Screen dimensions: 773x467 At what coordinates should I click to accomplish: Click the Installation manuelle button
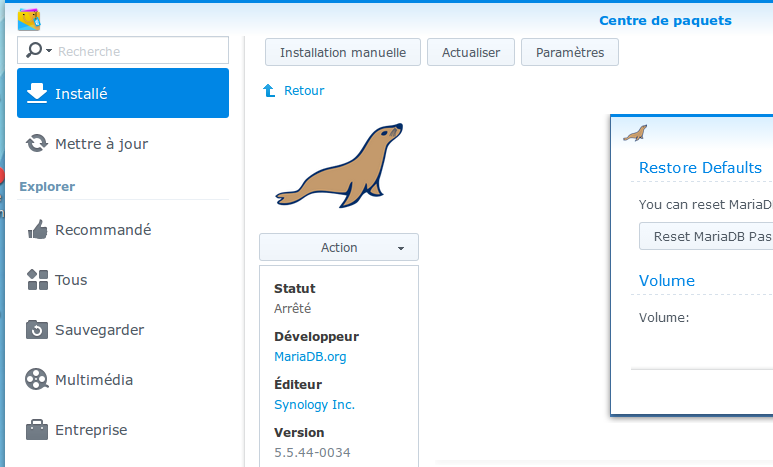click(343, 52)
